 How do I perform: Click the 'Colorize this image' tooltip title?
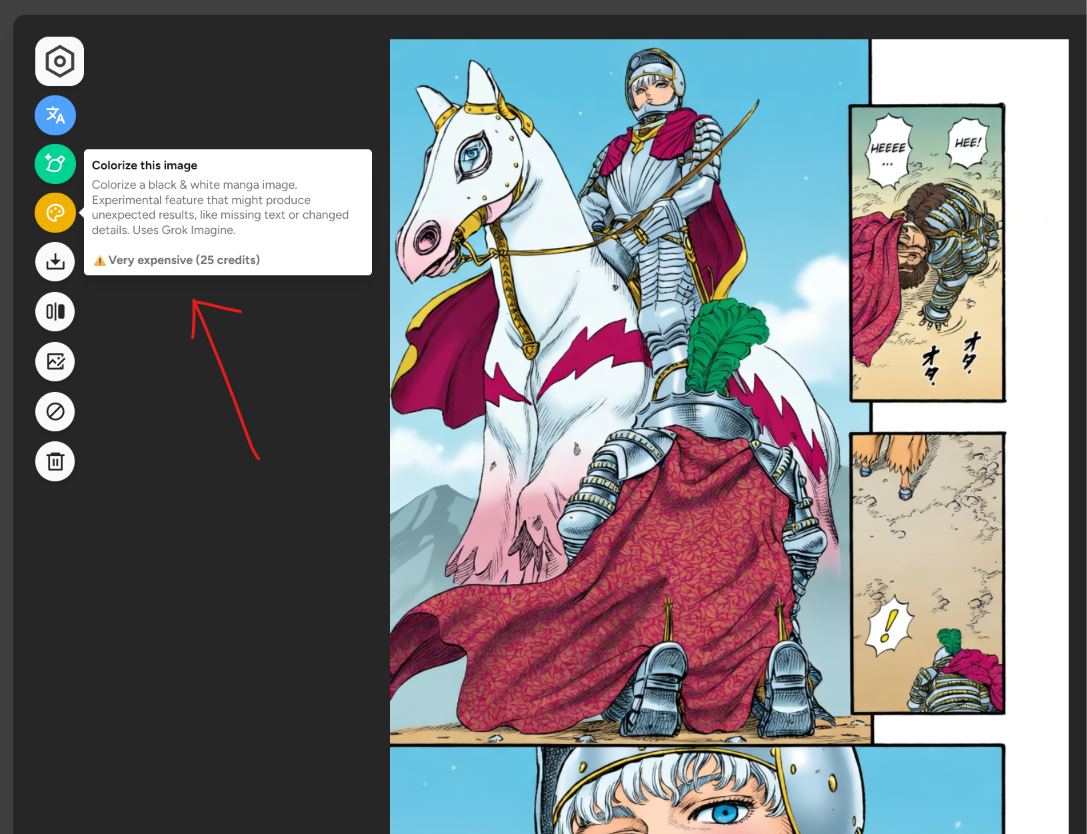(x=144, y=165)
